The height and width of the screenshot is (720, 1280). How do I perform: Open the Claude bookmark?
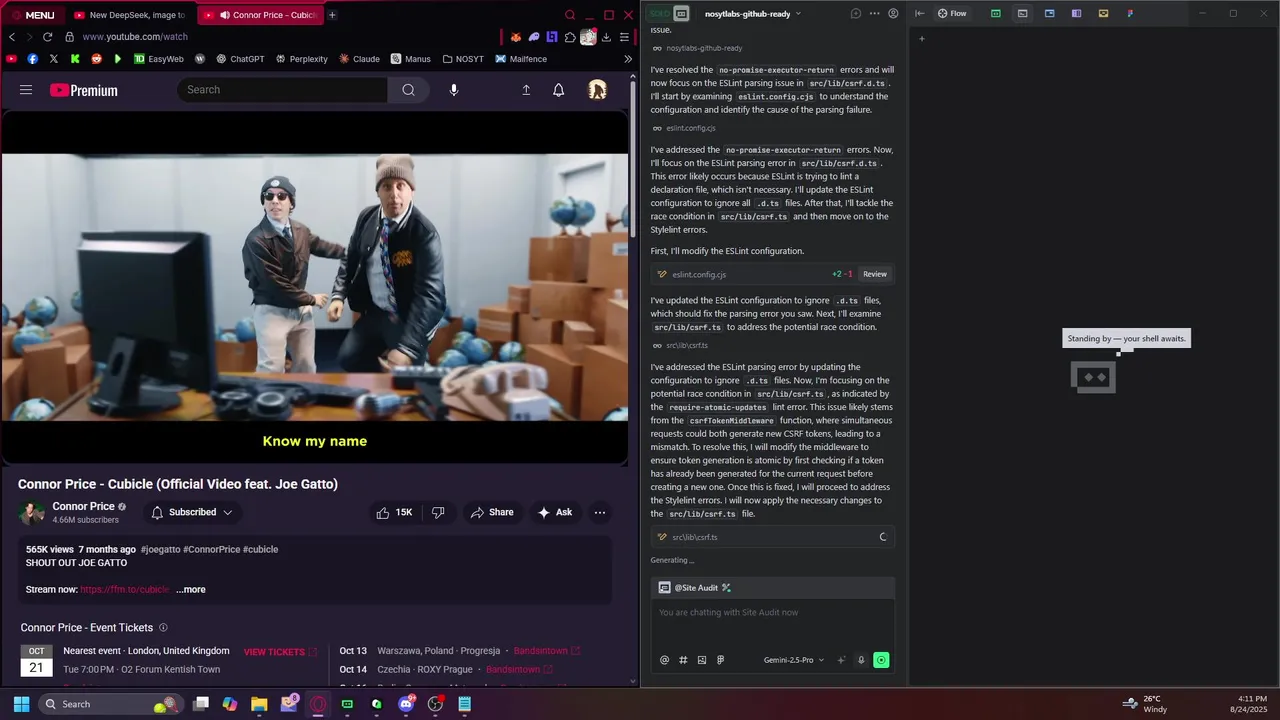(x=359, y=59)
